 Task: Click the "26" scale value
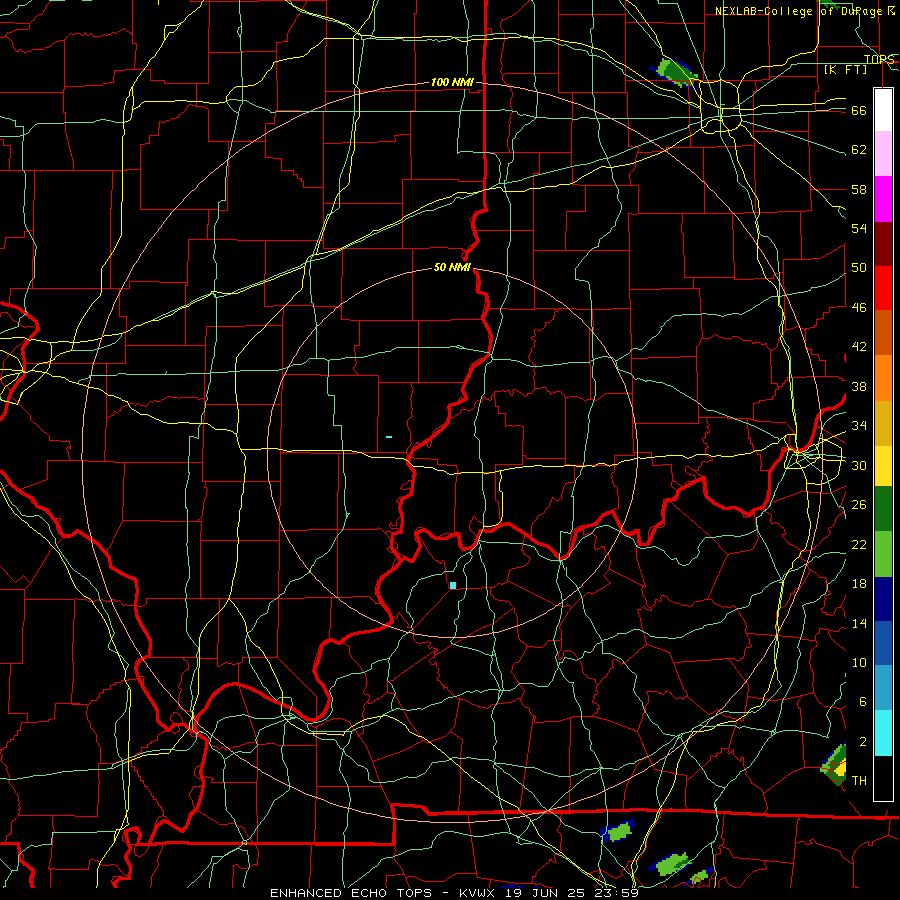[859, 505]
